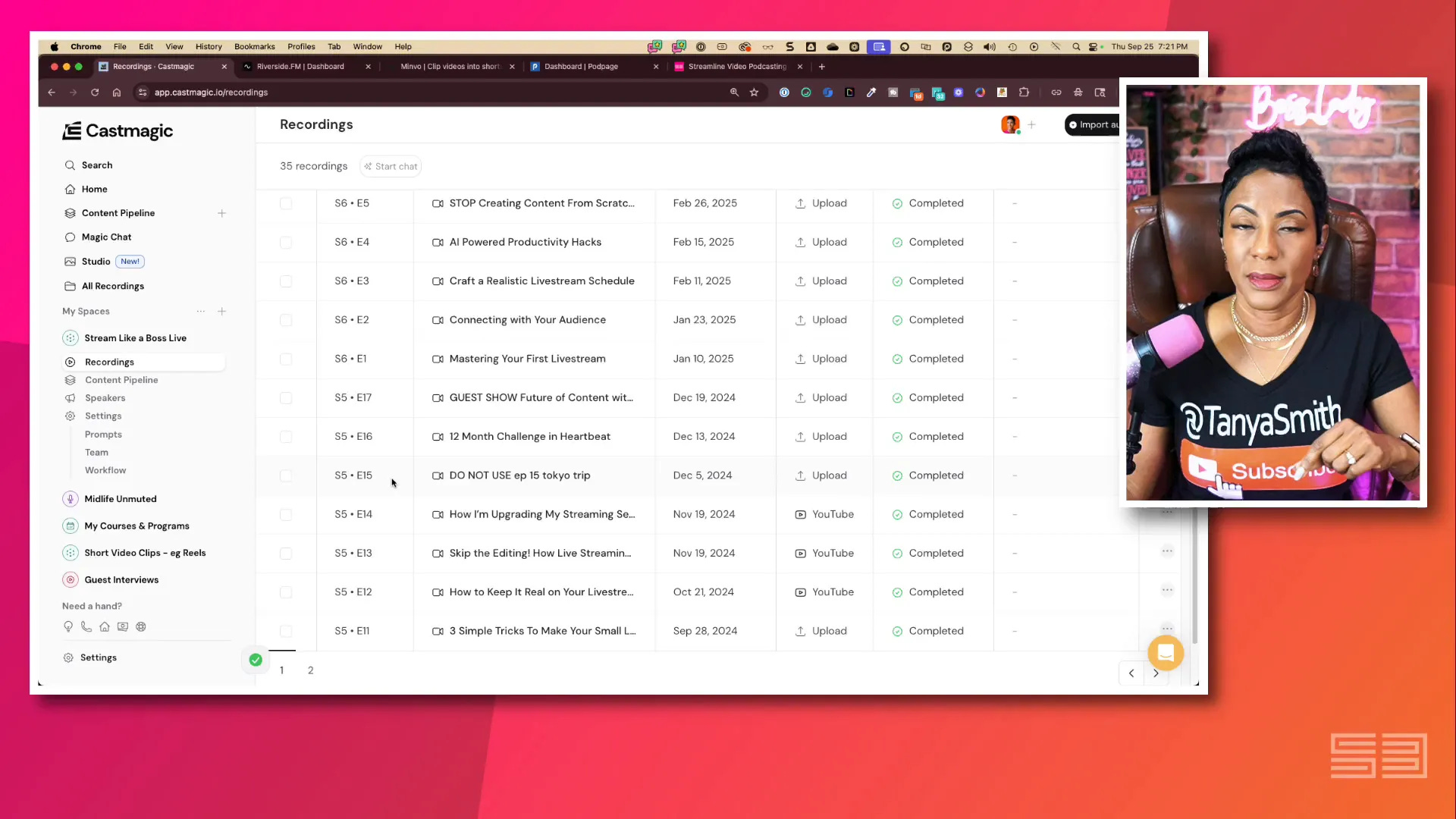The width and height of the screenshot is (1456, 819).
Task: Click plus next to Content Pipeline
Action: pyautogui.click(x=222, y=214)
